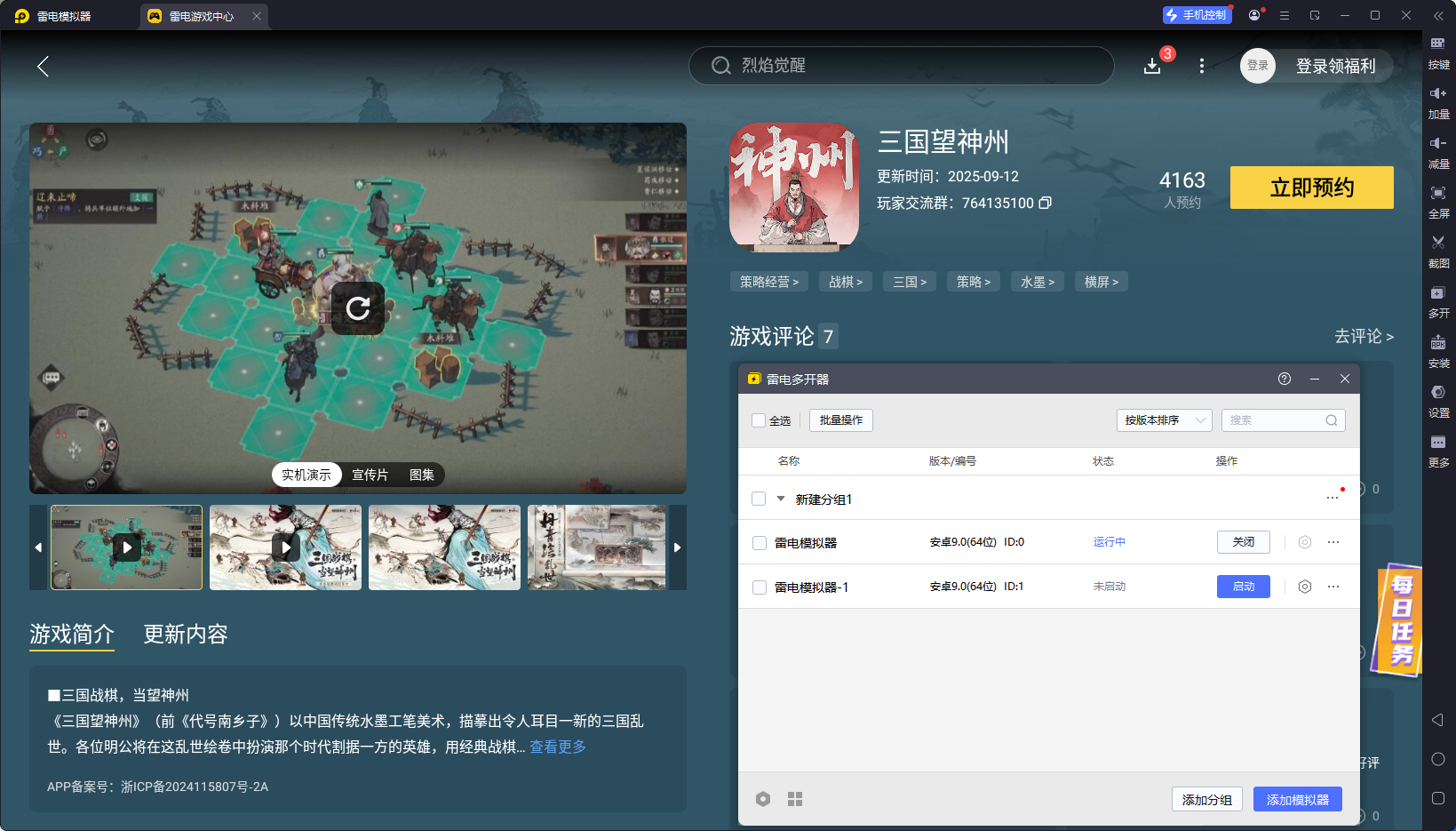Screen dimensions: 1456x831
Task: Check the 新建分组1 group checkbox
Action: point(759,499)
